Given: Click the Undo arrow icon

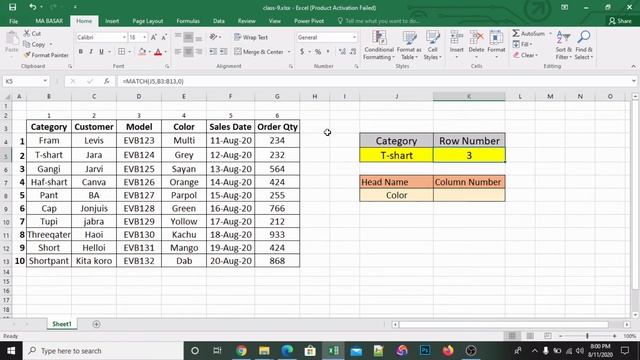Looking at the screenshot, I should 32,7.
